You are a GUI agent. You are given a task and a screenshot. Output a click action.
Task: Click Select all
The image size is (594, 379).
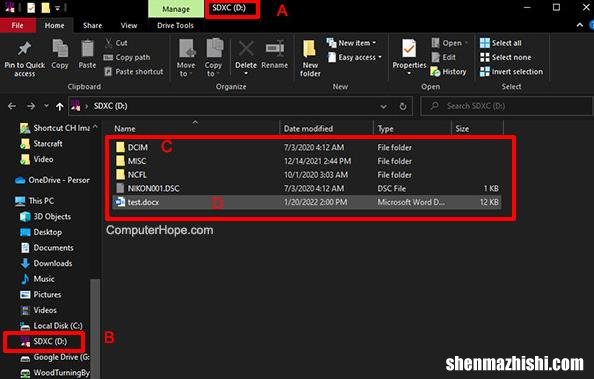click(x=500, y=43)
